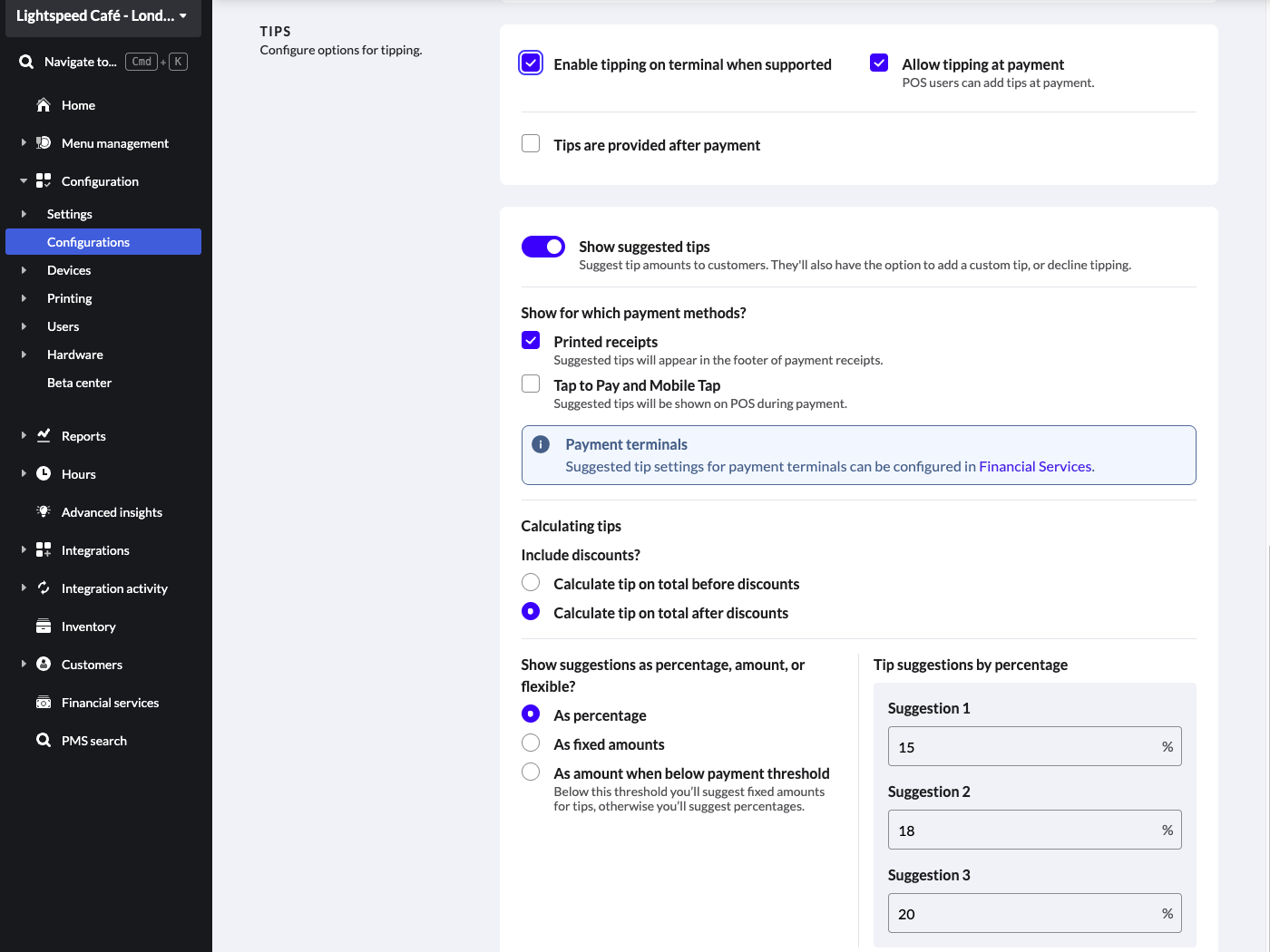Screen dimensions: 1270x952
Task: Click the Inventory icon in sidebar
Action: (43, 627)
